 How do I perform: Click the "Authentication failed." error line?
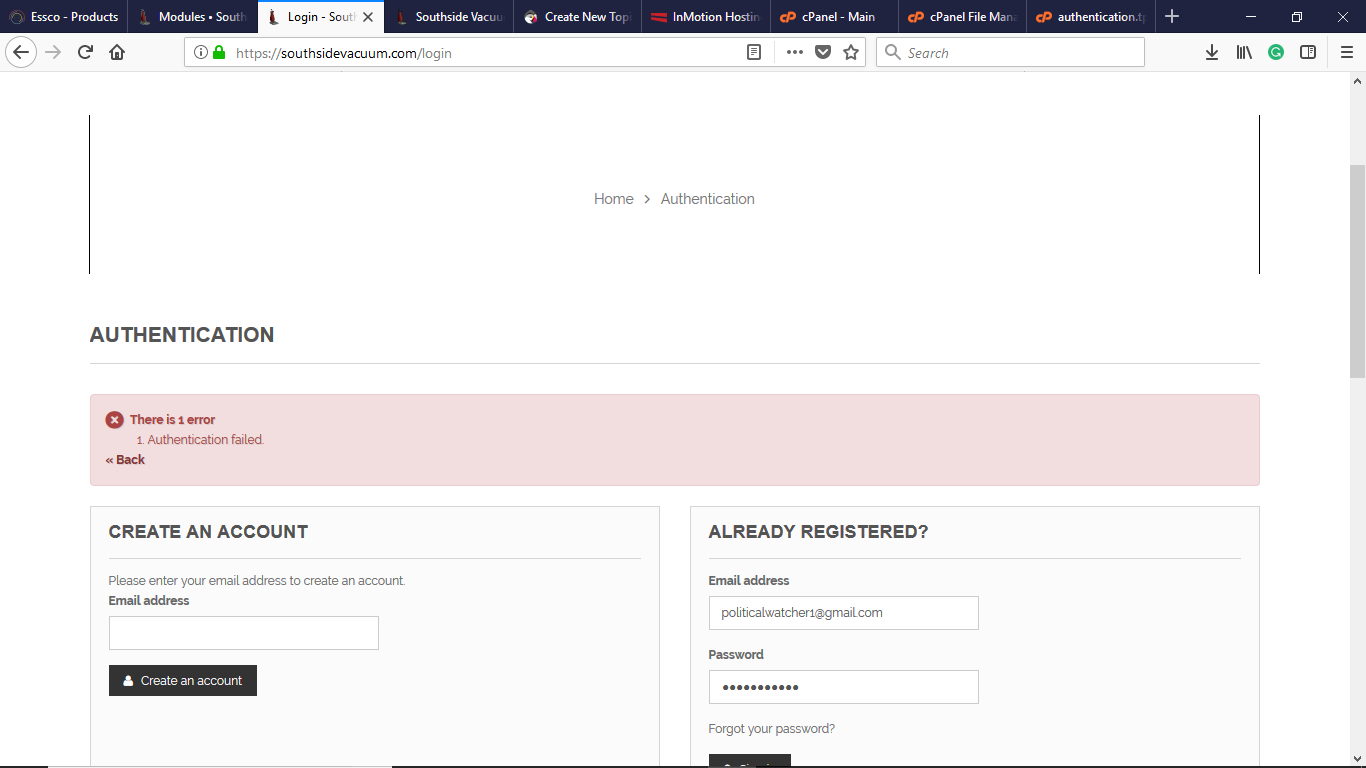pyautogui.click(x=206, y=440)
